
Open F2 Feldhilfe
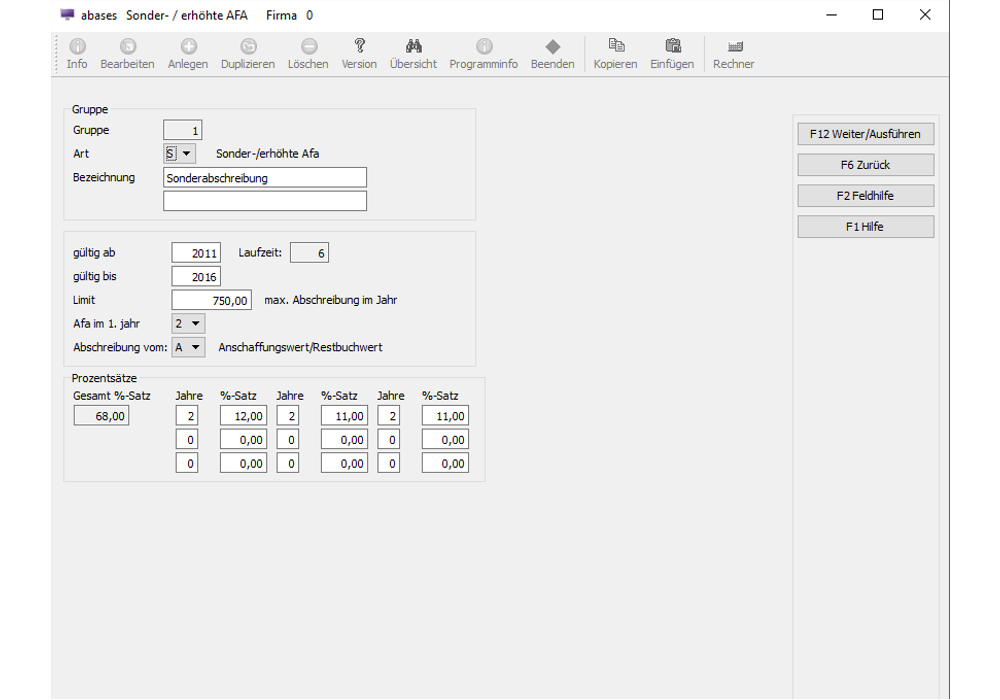(x=865, y=196)
